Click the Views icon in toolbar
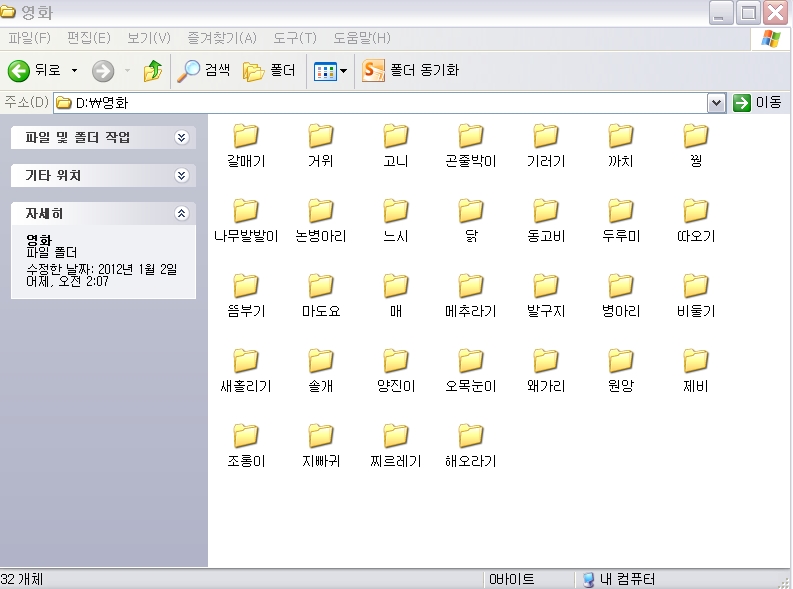 point(325,70)
